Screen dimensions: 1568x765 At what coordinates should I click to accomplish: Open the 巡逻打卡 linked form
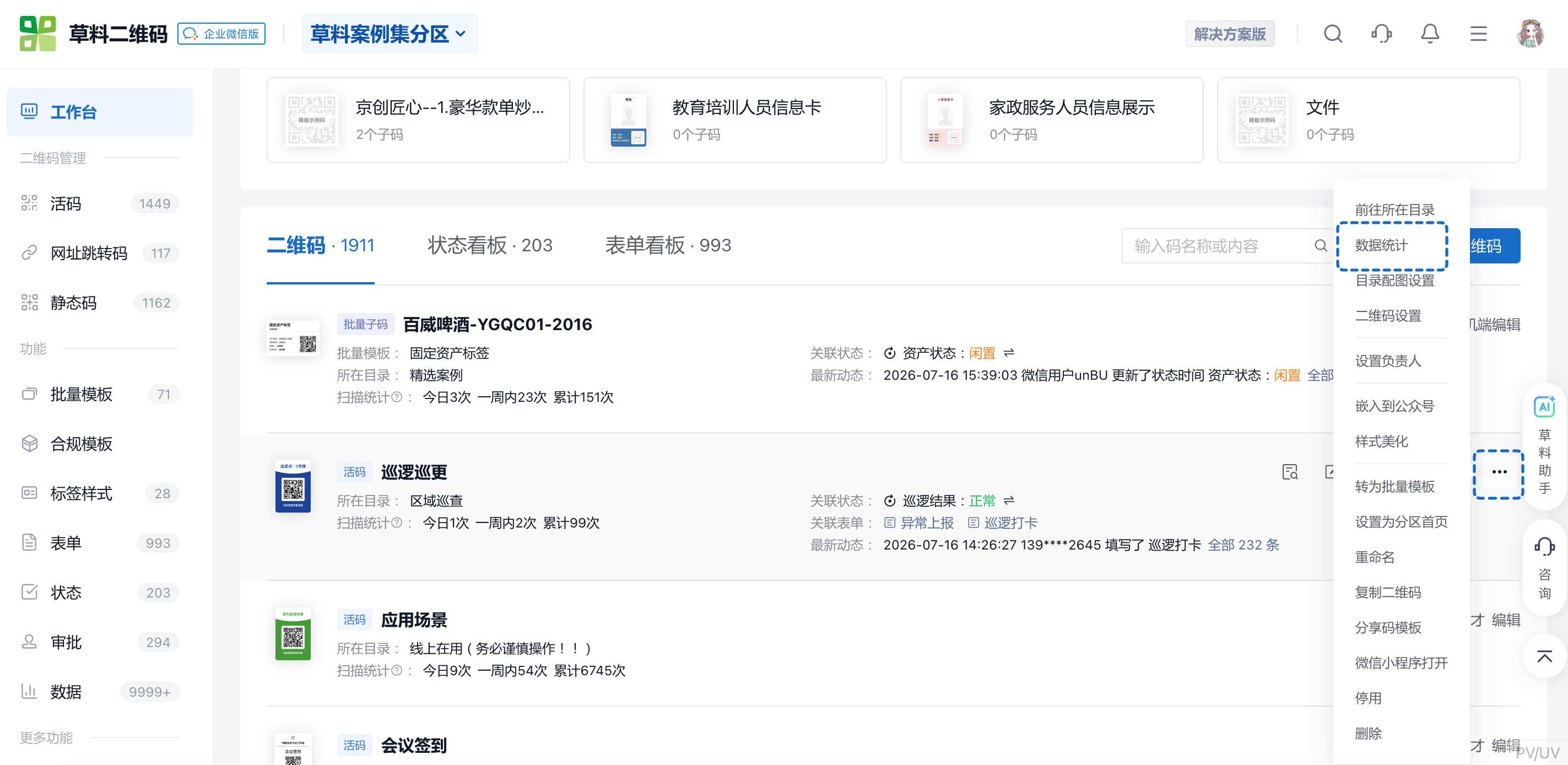[1003, 523]
